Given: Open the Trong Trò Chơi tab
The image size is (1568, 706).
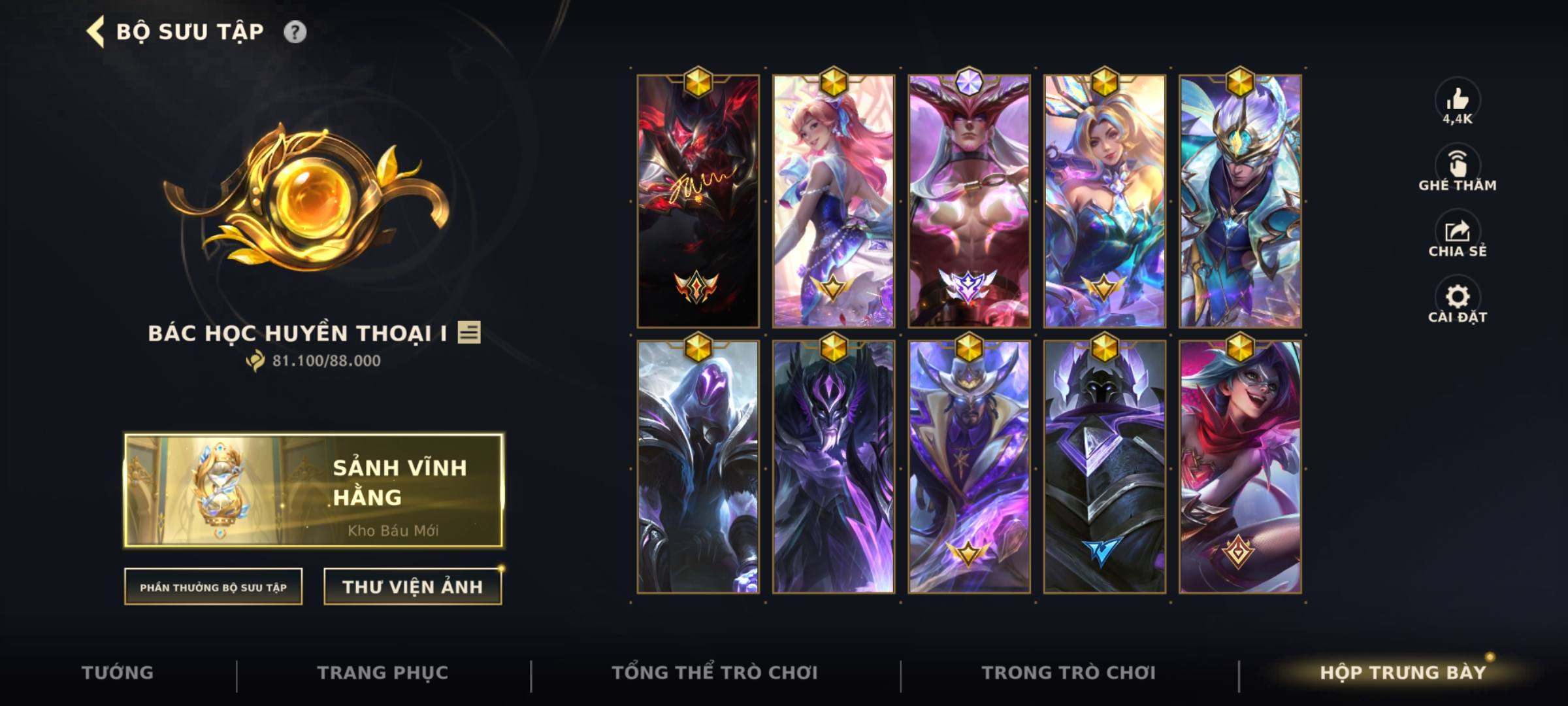Looking at the screenshot, I should pos(1069,673).
